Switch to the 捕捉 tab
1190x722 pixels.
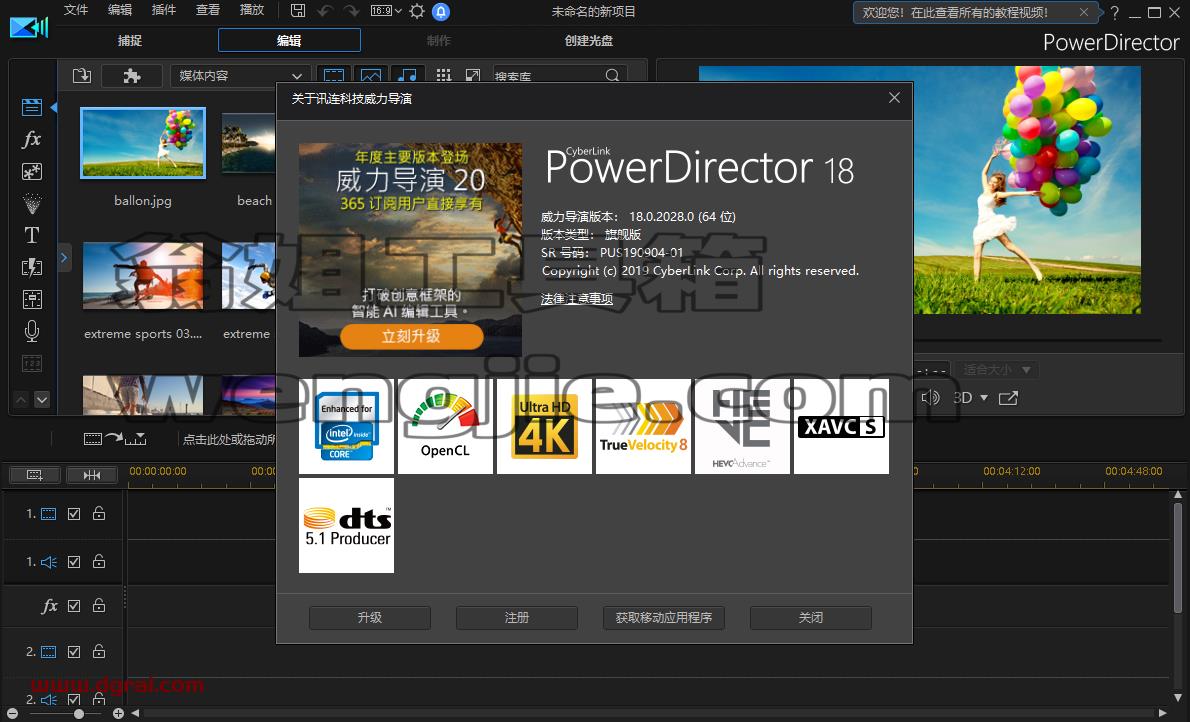[130, 40]
